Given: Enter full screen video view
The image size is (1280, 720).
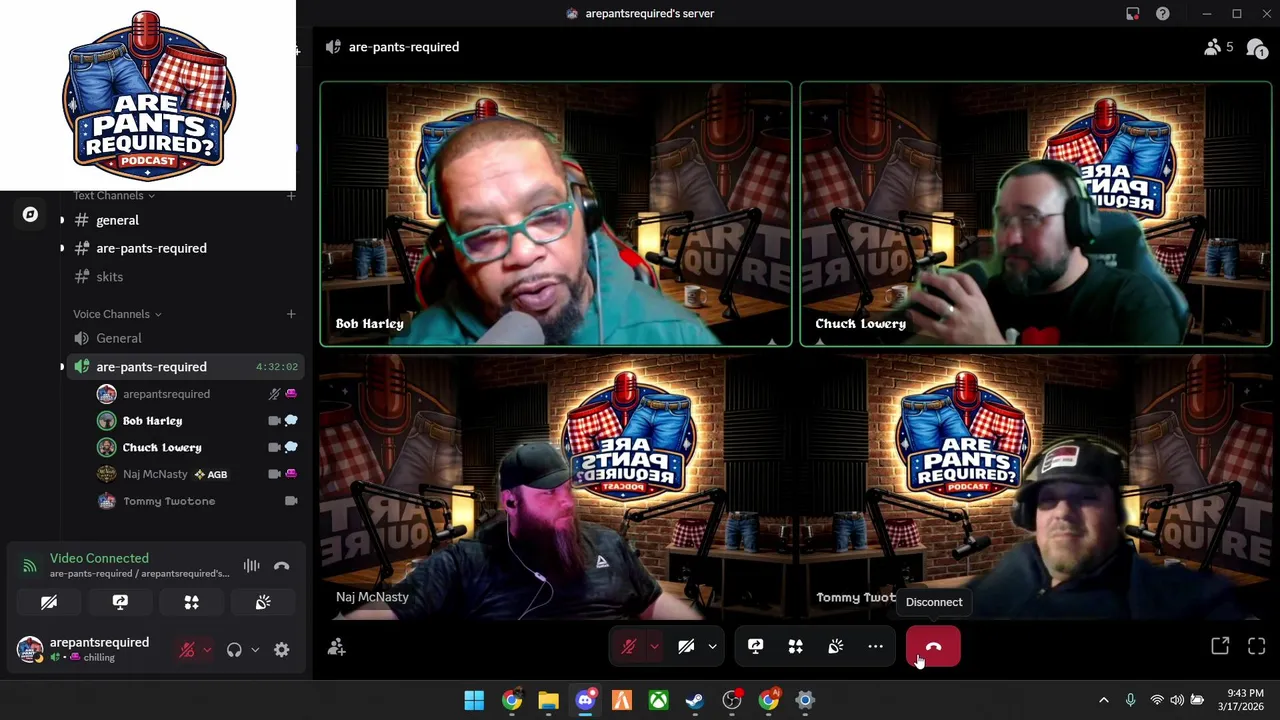Looking at the screenshot, I should (x=1257, y=647).
